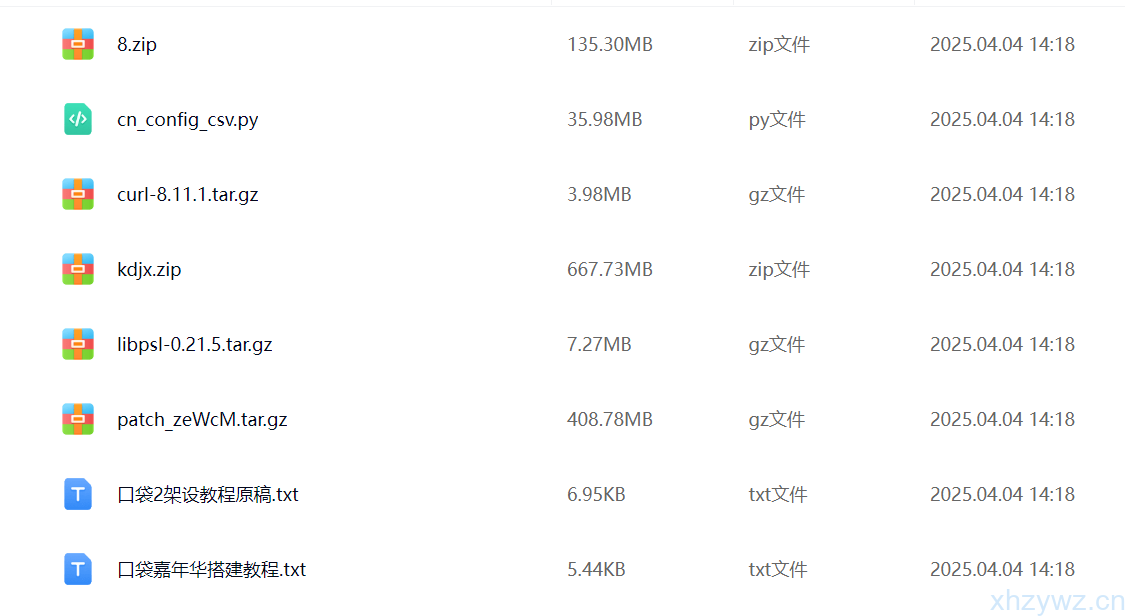
Task: Click the 6.95KB file size entry
Action: coord(596,495)
